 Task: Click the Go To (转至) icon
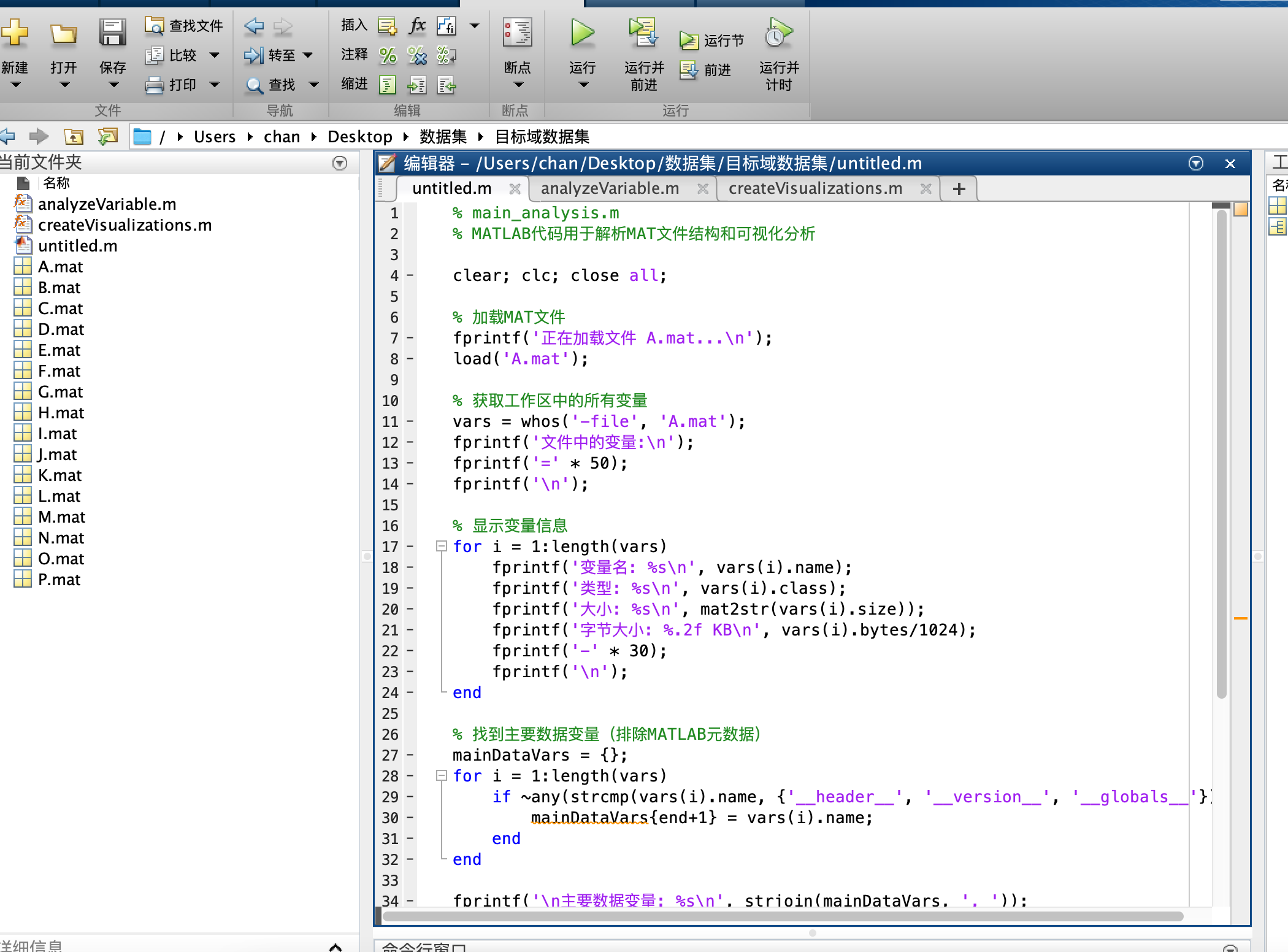pyautogui.click(x=253, y=55)
